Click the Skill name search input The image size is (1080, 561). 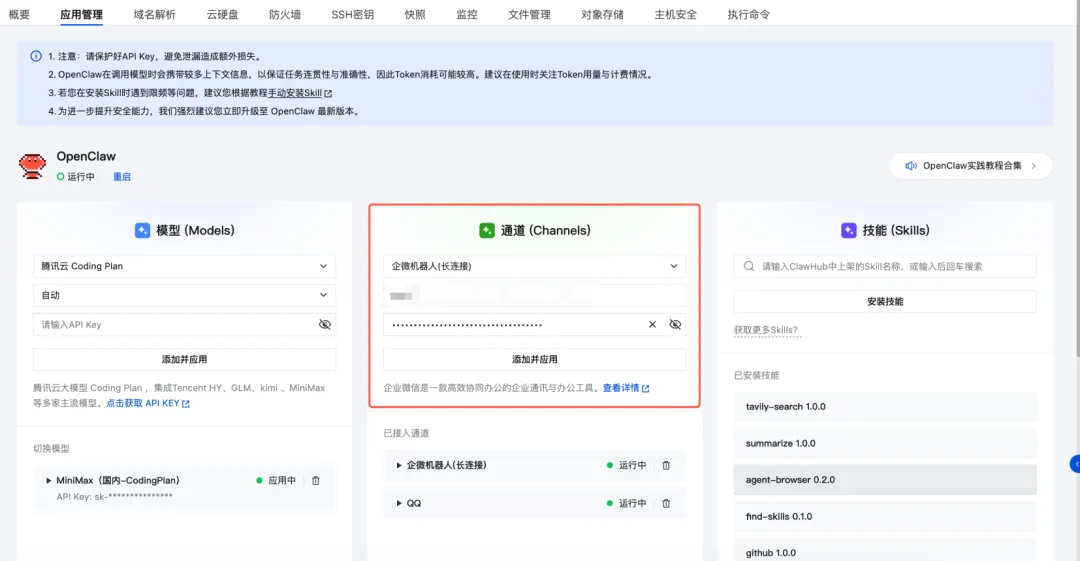[x=885, y=266]
